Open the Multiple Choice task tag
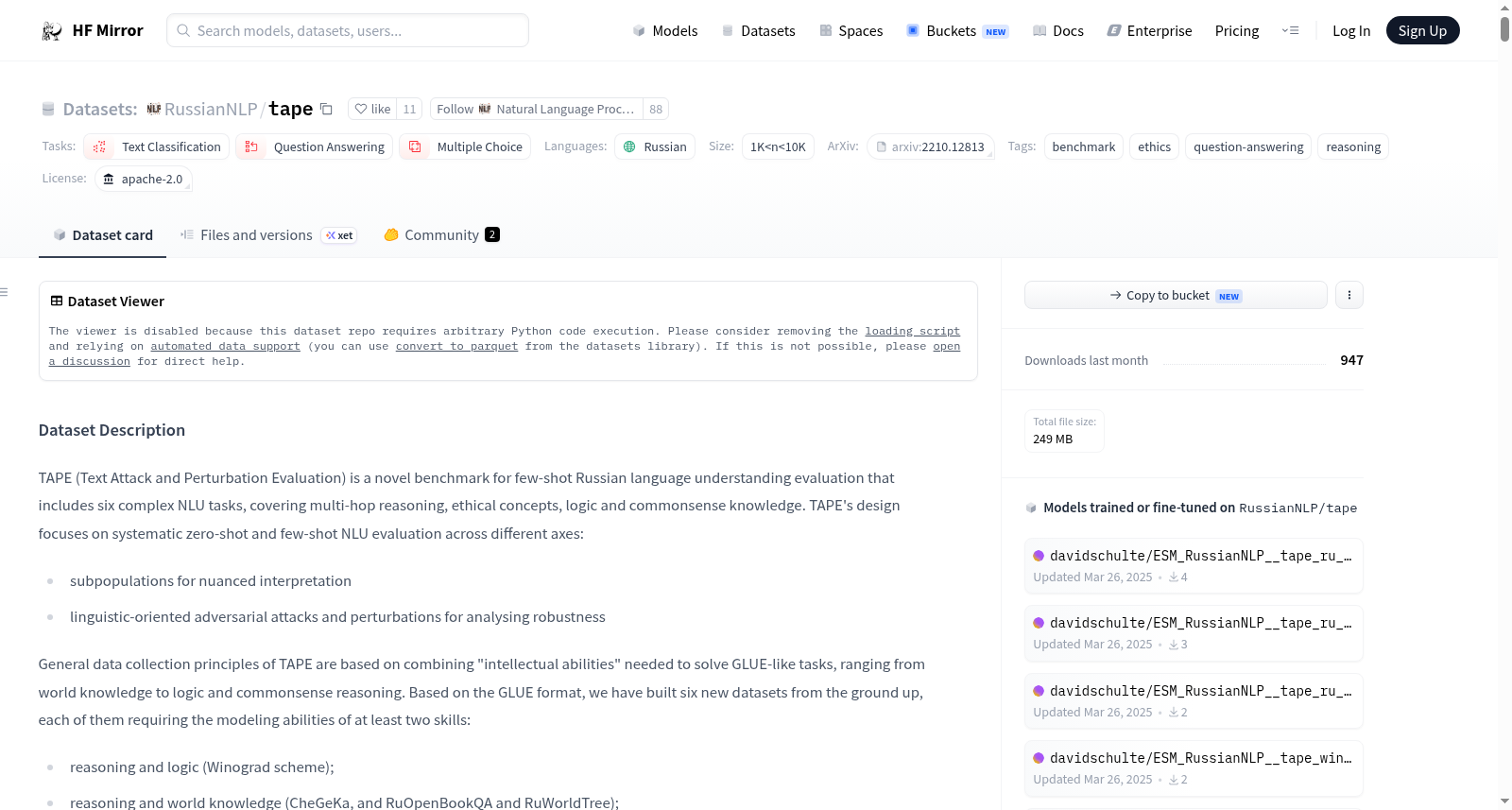 click(465, 146)
